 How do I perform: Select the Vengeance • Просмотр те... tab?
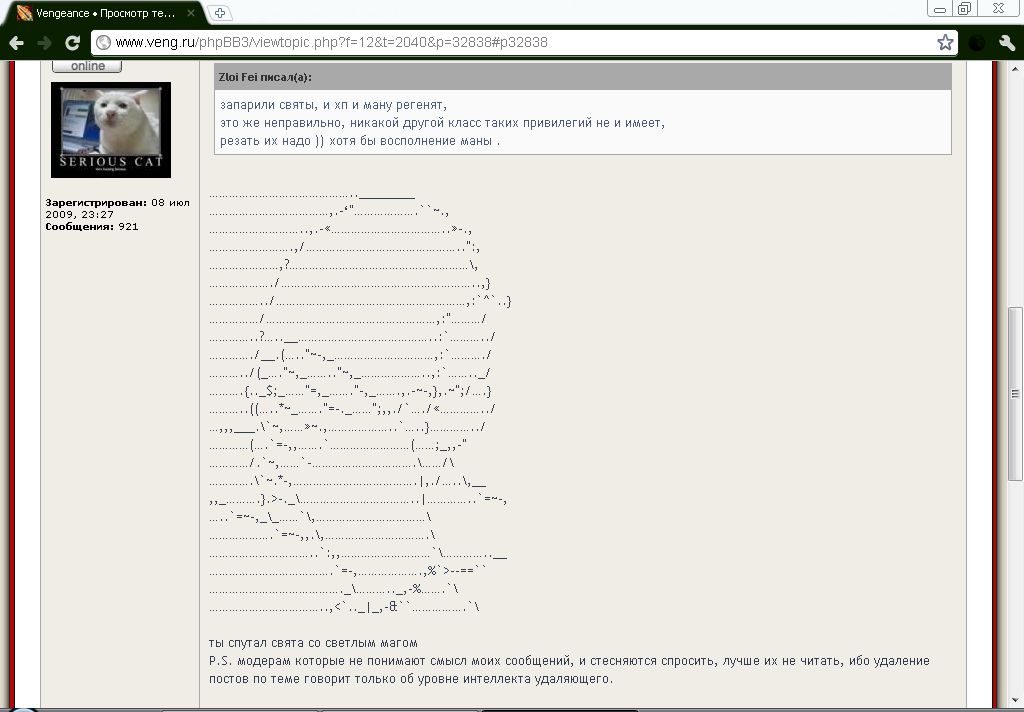104,13
